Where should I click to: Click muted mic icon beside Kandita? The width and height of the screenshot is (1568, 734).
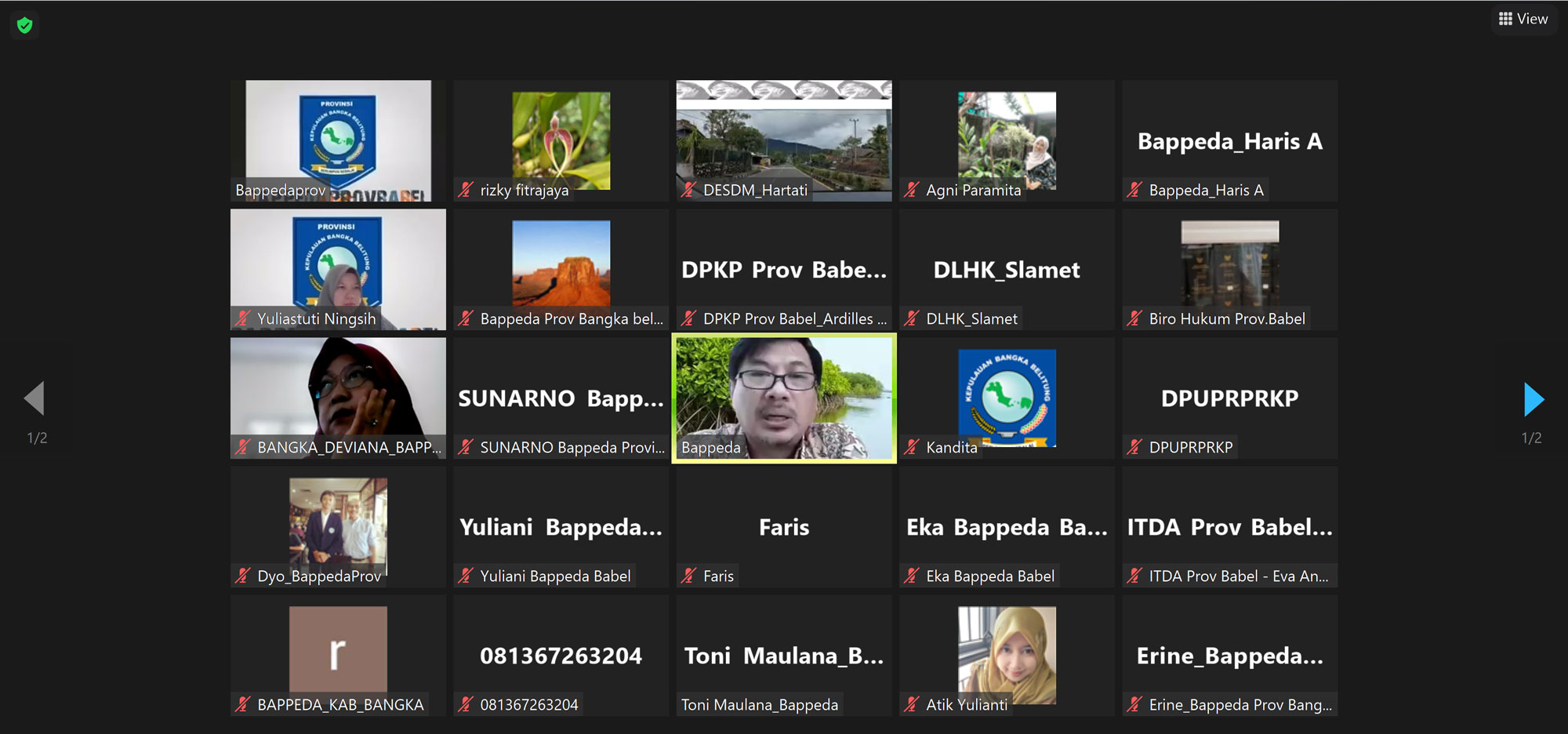[x=911, y=447]
